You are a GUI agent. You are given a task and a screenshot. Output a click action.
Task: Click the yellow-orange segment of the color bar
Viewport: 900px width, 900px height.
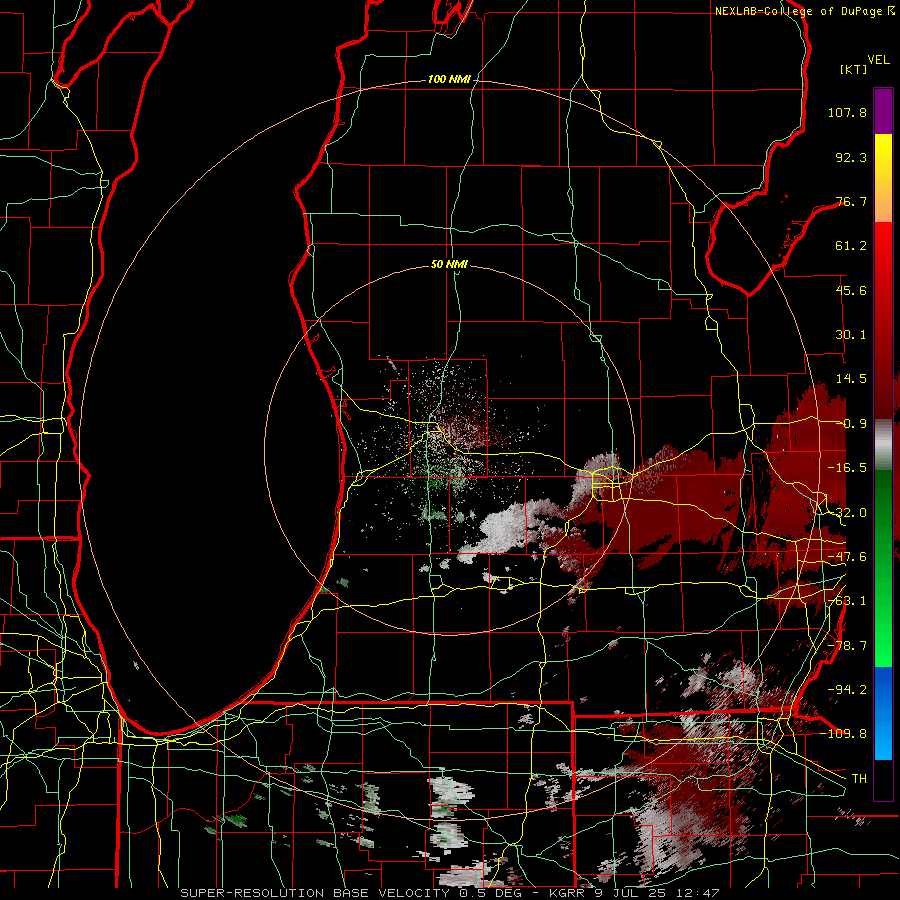[883, 178]
